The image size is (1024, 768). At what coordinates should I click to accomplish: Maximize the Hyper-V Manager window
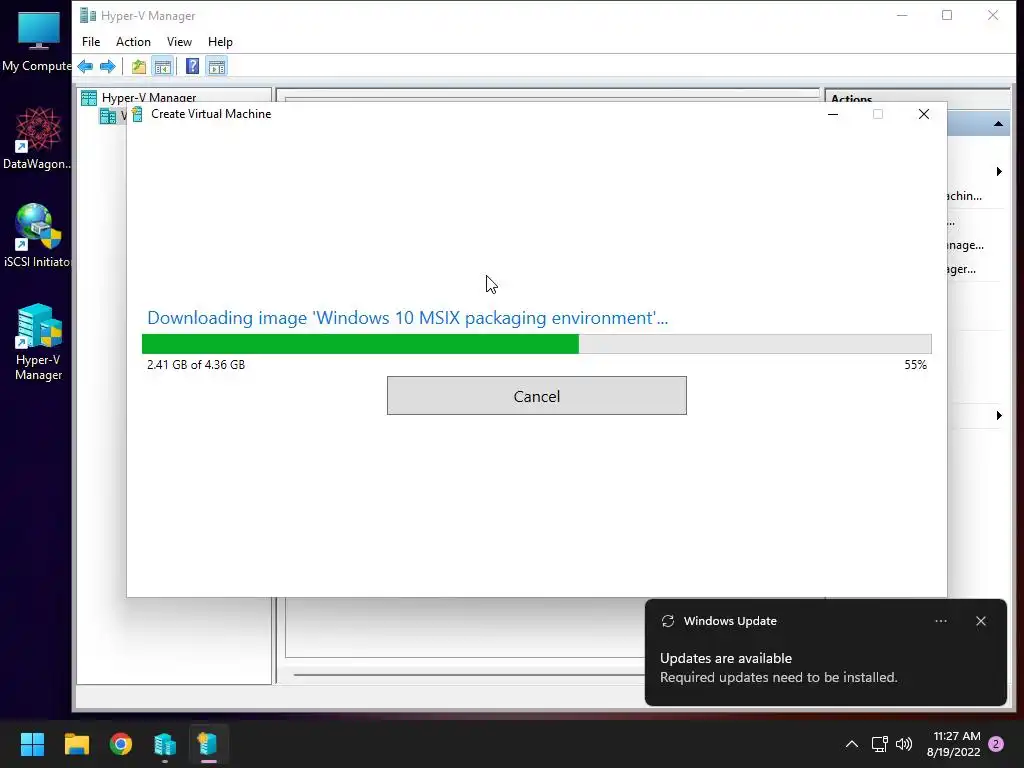coord(947,15)
